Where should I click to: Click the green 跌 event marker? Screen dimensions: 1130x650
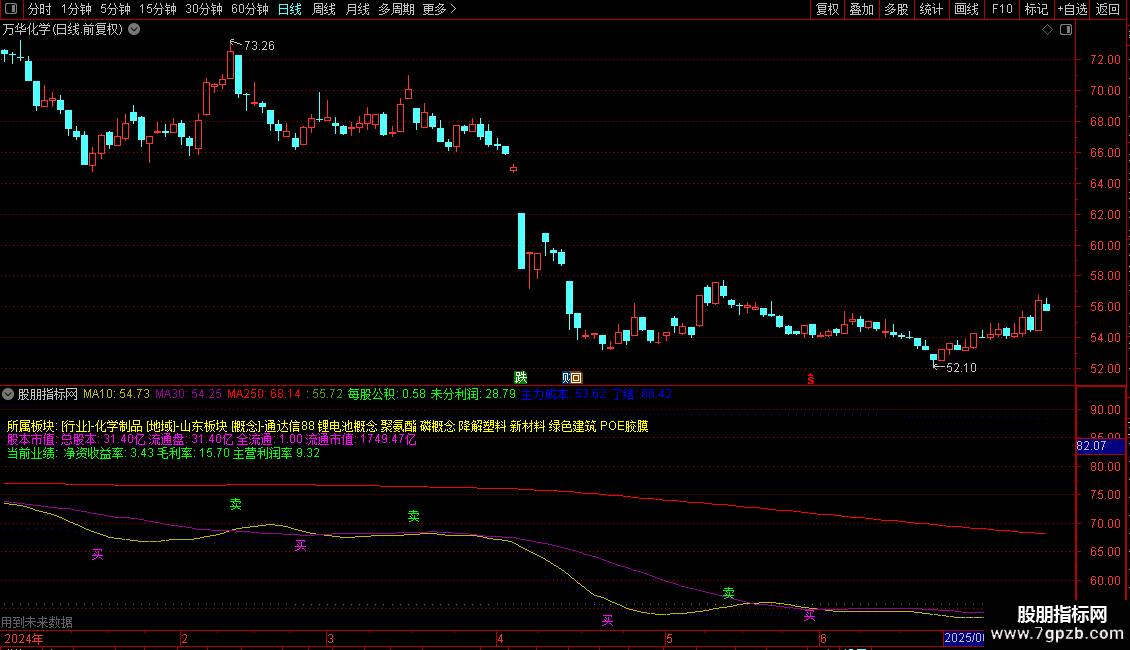[x=521, y=378]
